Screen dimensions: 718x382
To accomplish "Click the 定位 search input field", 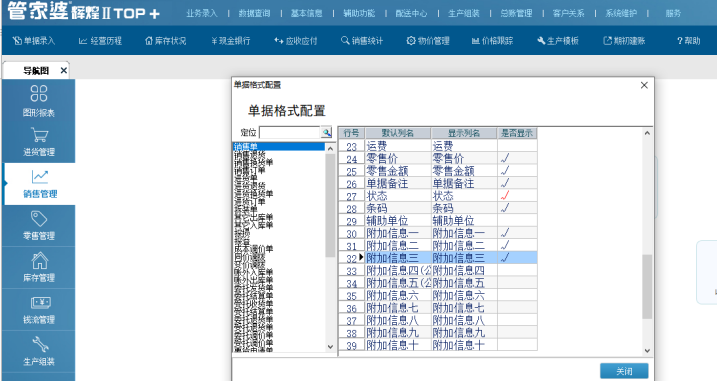I will (290, 132).
